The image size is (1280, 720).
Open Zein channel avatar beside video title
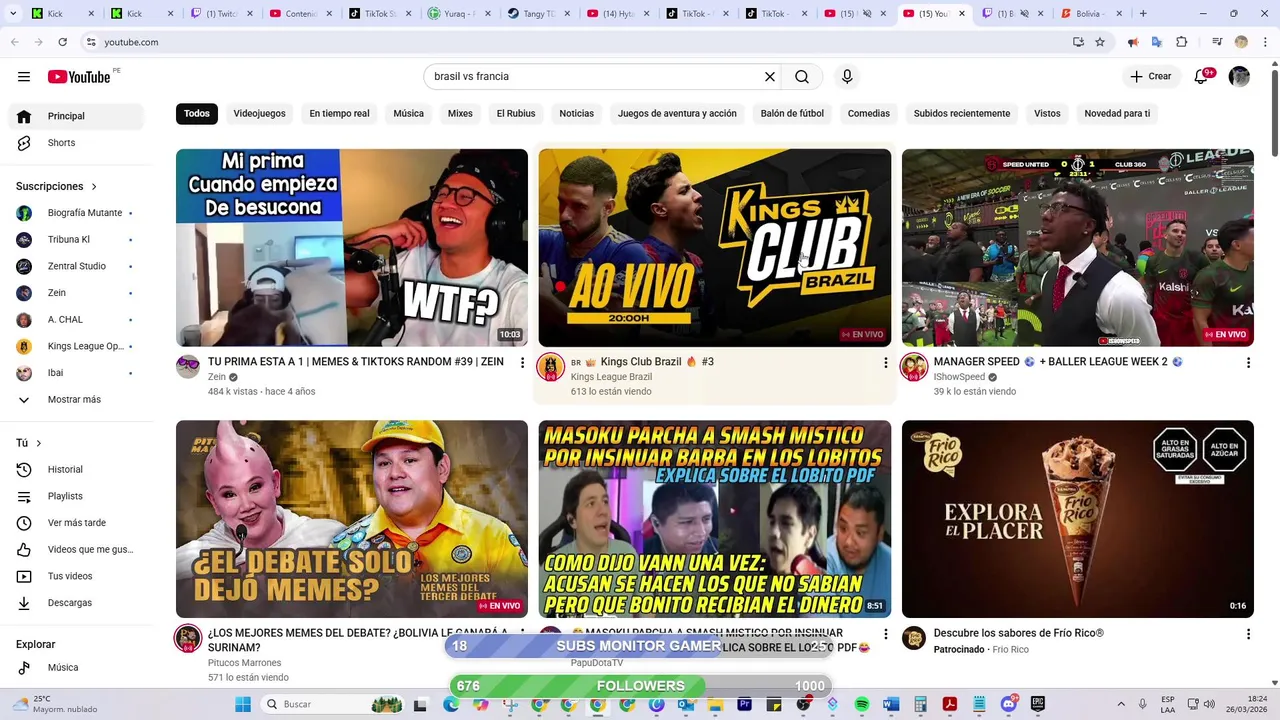tap(188, 367)
